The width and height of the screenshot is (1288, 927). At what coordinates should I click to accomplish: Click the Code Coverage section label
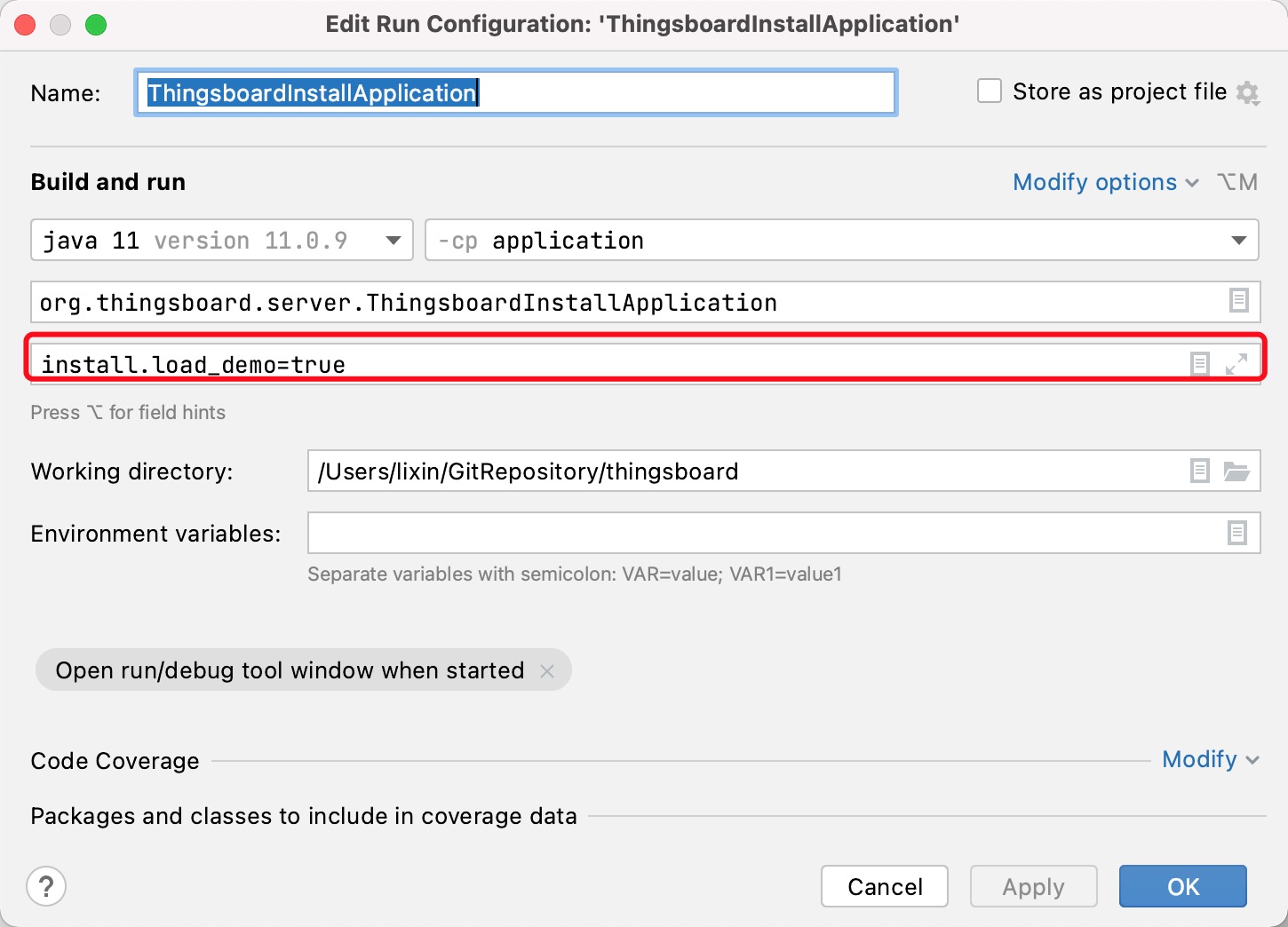tap(115, 761)
